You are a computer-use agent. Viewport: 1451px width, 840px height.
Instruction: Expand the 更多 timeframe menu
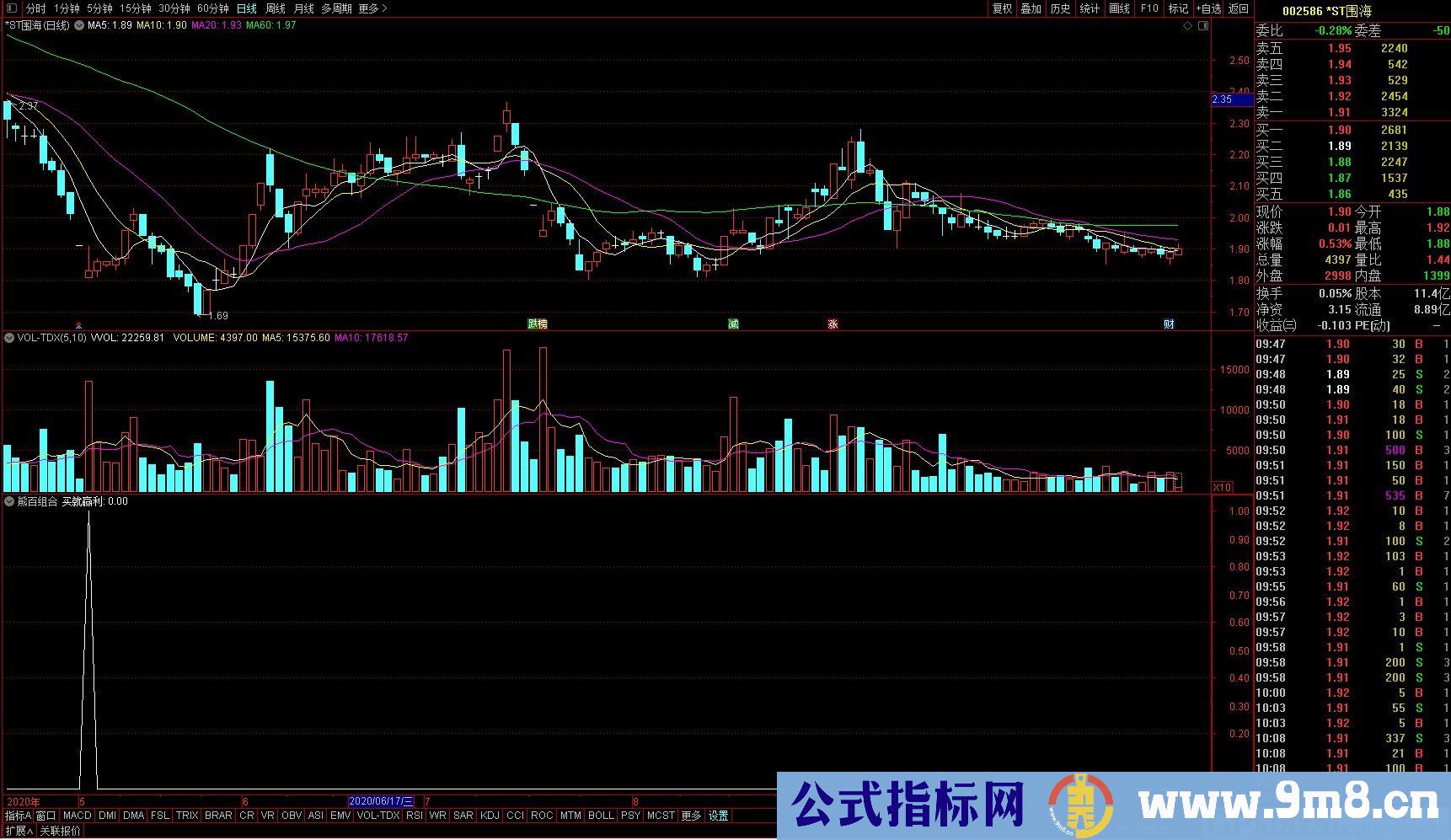point(373,8)
